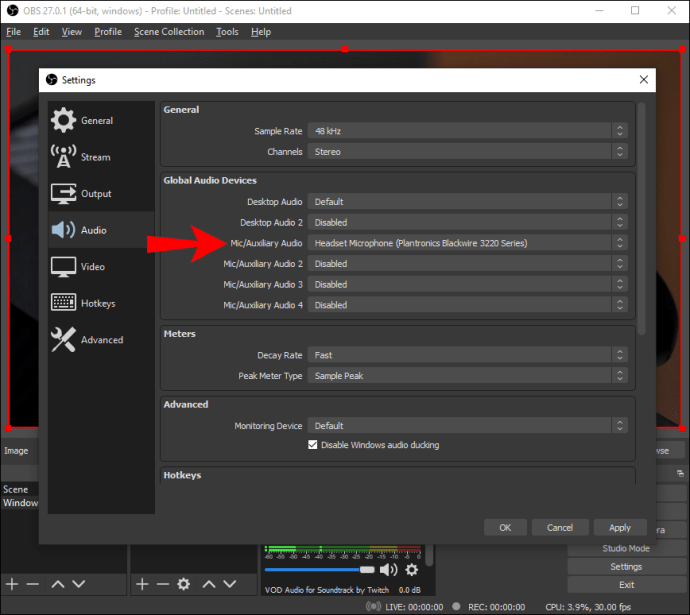This screenshot has width=690, height=615.
Task: Mute audio using mixer speaker icon
Action: point(388,570)
